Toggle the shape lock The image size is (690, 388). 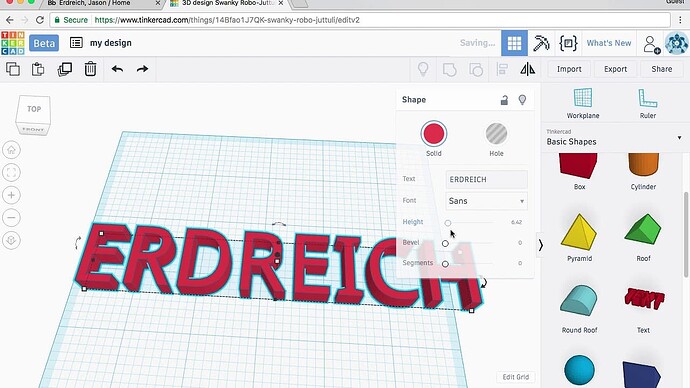[x=504, y=100]
